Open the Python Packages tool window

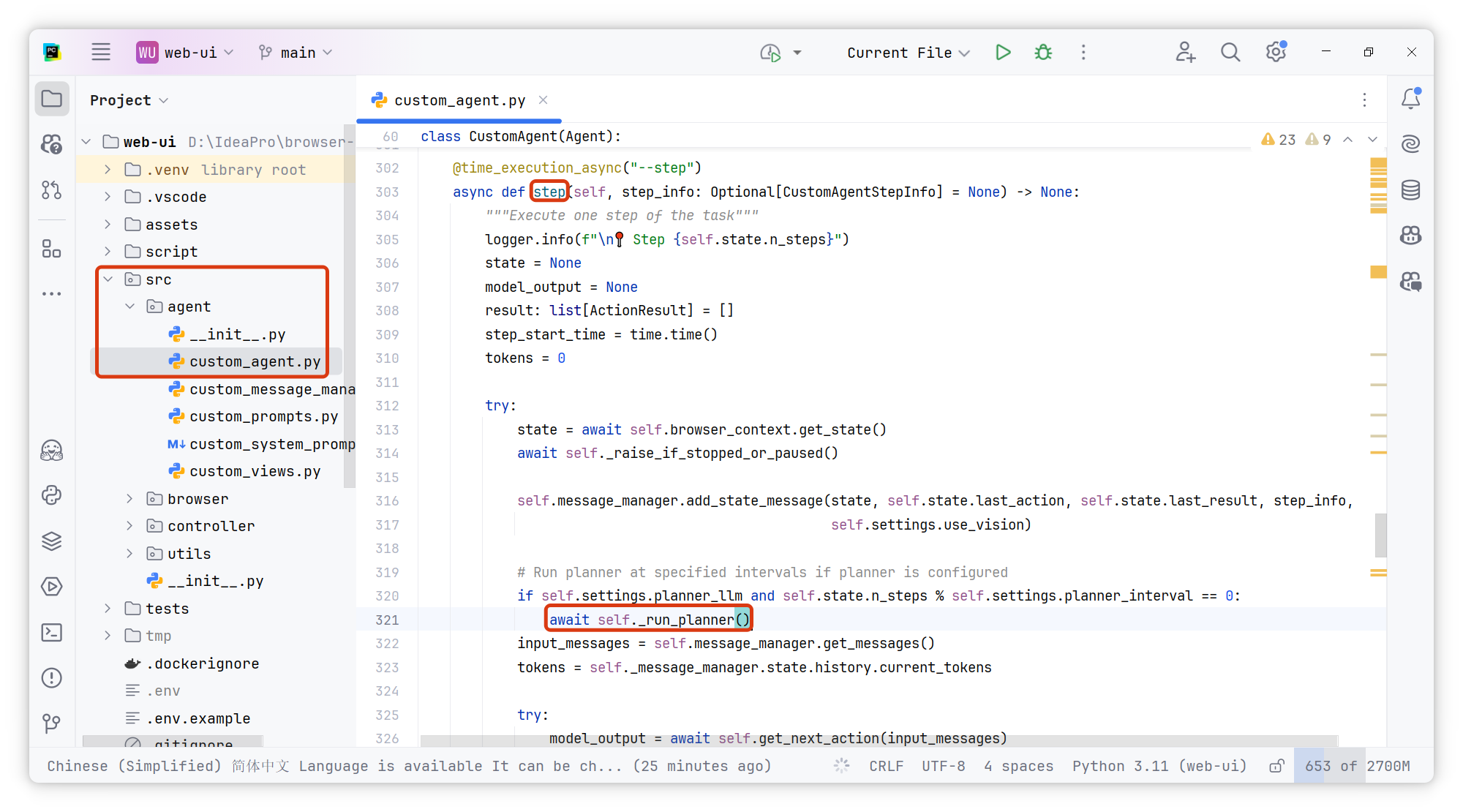[x=52, y=495]
